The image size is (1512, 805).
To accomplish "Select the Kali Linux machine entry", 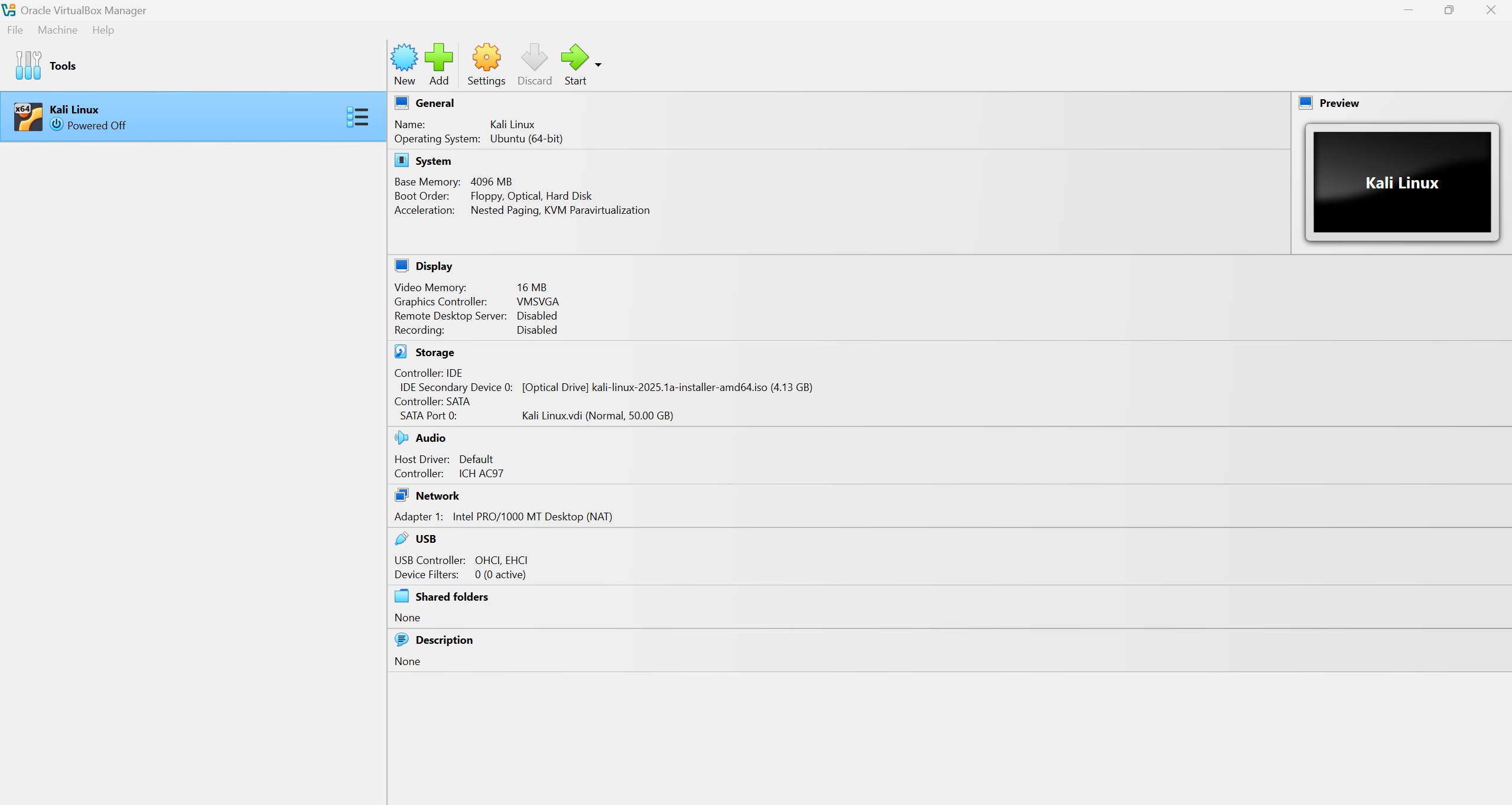I will tap(193, 116).
